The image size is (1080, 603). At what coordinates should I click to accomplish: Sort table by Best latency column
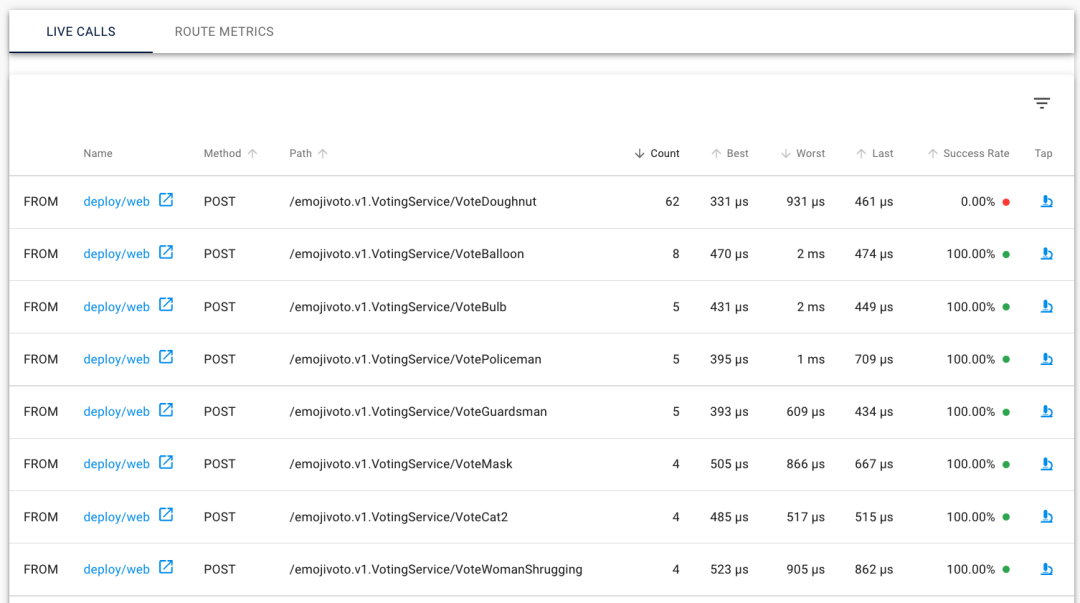tap(729, 153)
